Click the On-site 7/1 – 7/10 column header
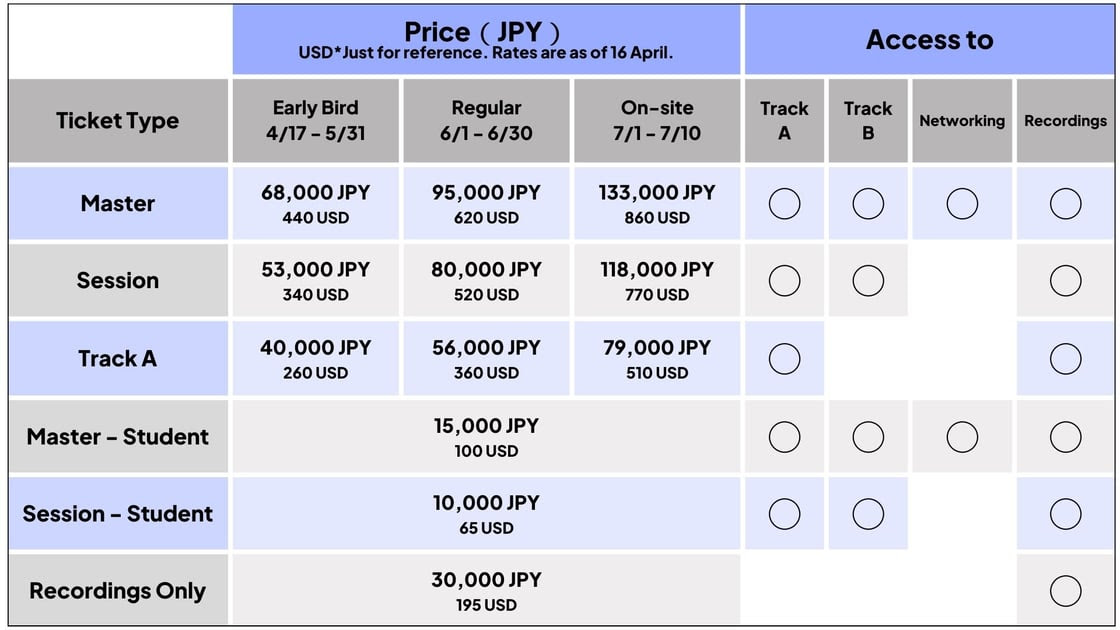Viewport: 1120px width, 630px height. 656,121
